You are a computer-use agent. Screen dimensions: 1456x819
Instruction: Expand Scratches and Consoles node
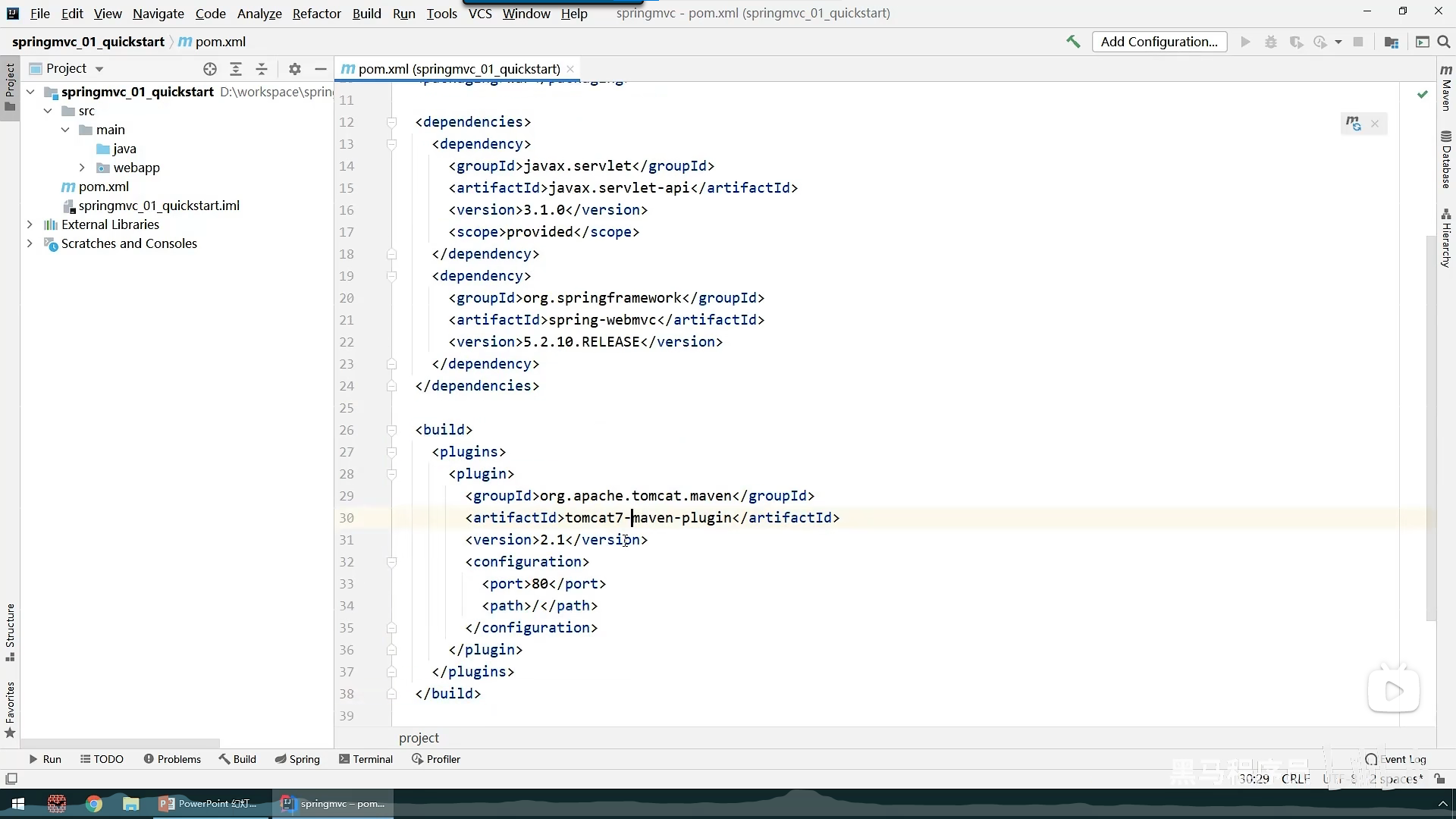(30, 243)
